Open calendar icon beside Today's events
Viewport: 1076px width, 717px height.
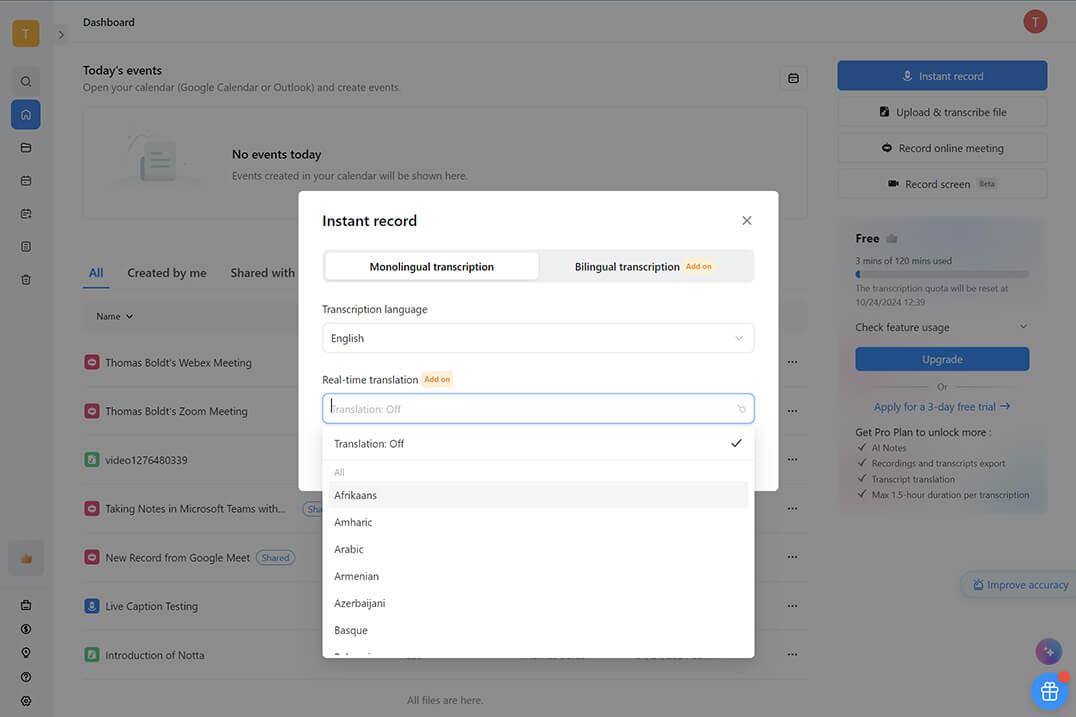793,78
